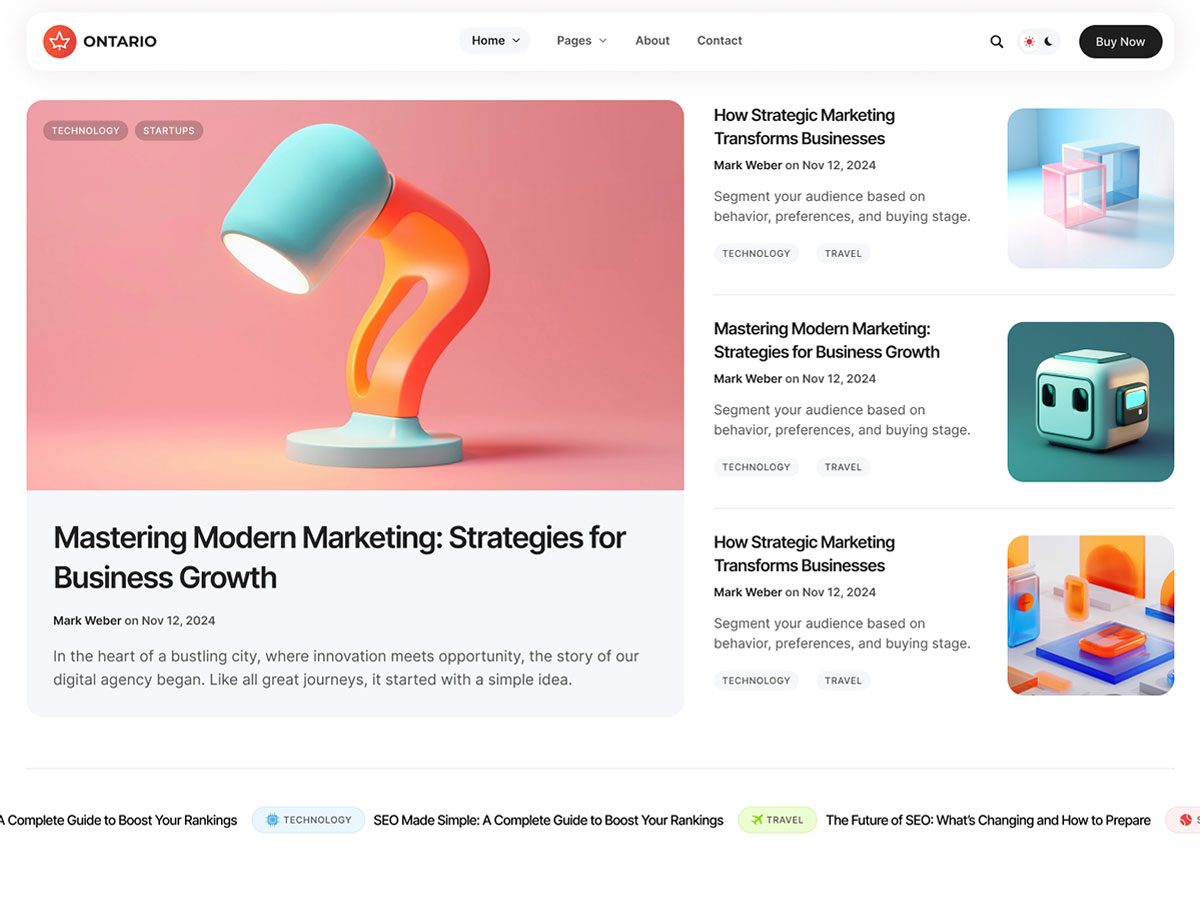Expand the Home dropdown chevron
Screen dimensions: 1200x900
click(516, 41)
